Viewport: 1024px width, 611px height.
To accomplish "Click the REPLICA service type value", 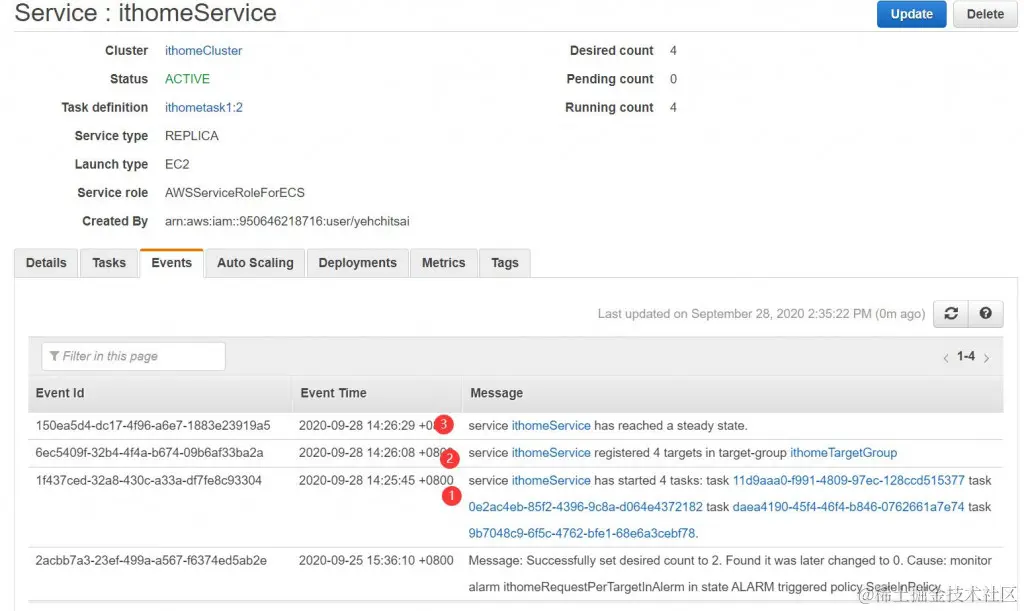I will (x=191, y=136).
